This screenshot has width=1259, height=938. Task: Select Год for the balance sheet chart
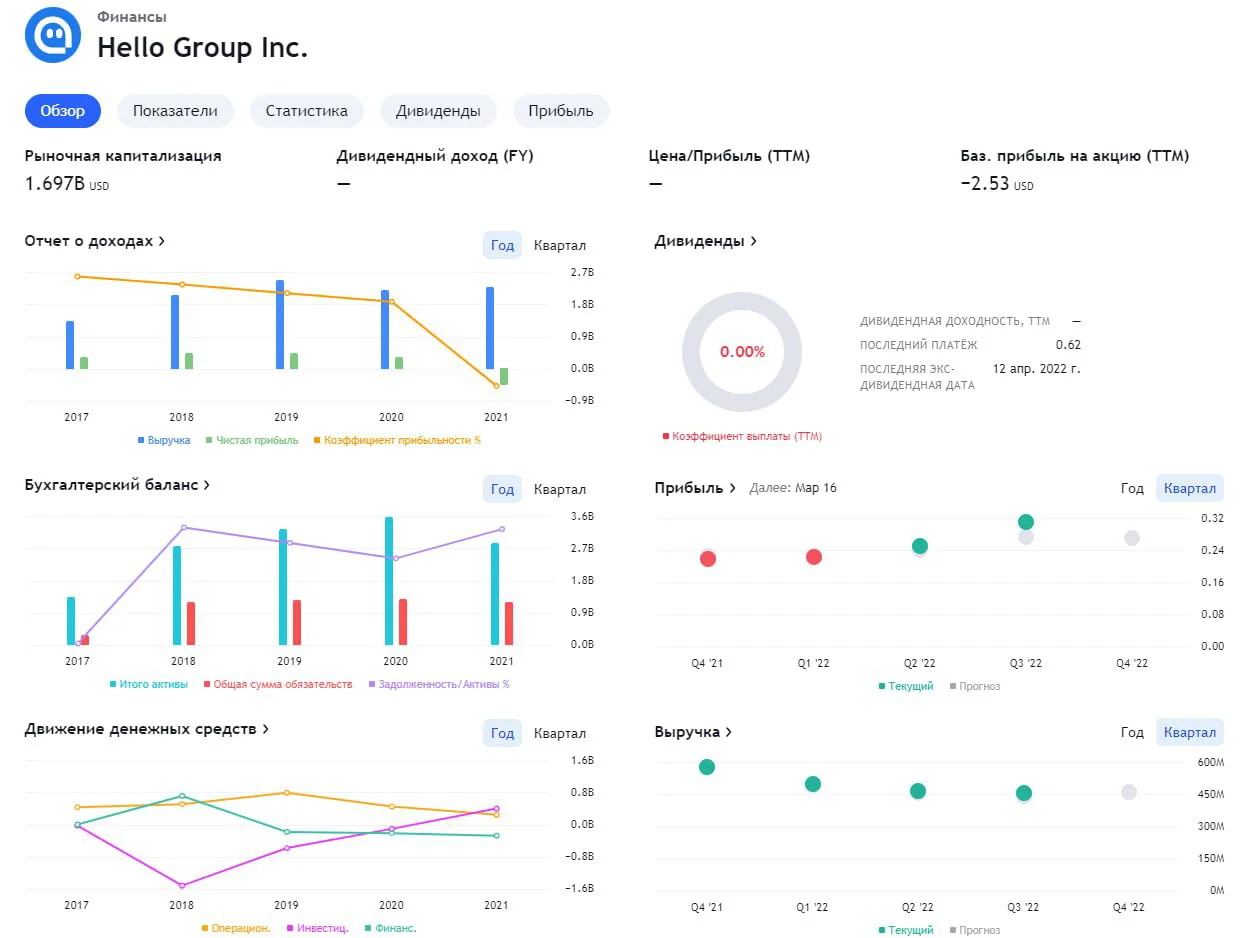click(503, 489)
